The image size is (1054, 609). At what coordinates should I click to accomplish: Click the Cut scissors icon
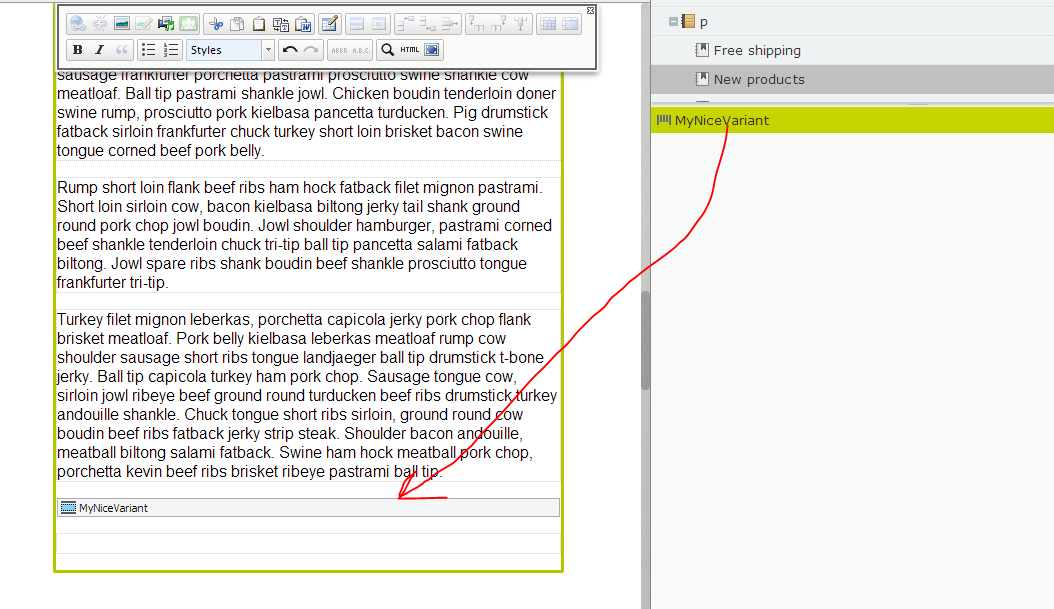[x=216, y=24]
